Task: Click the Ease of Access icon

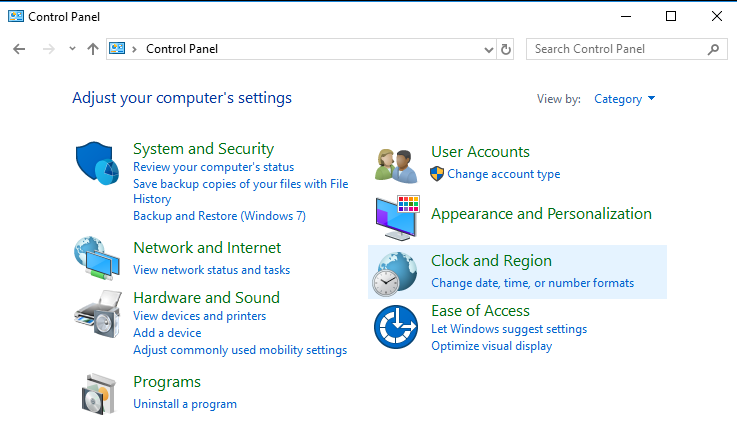Action: click(396, 327)
